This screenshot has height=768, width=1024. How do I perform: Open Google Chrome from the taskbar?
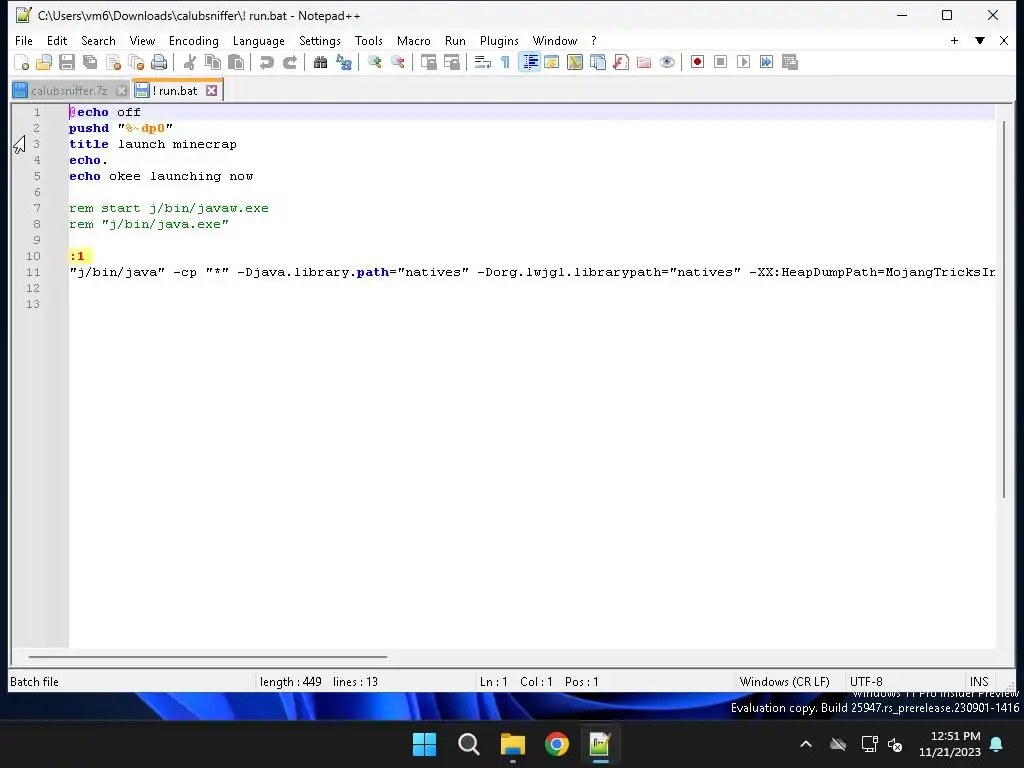coord(556,744)
